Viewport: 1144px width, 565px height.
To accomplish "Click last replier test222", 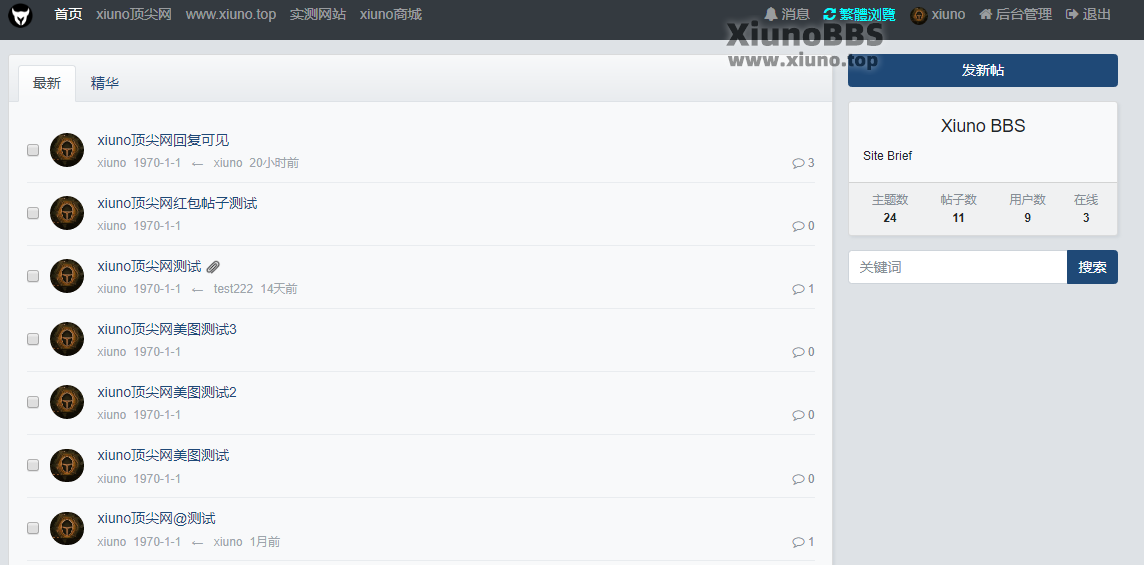I will coord(233,289).
